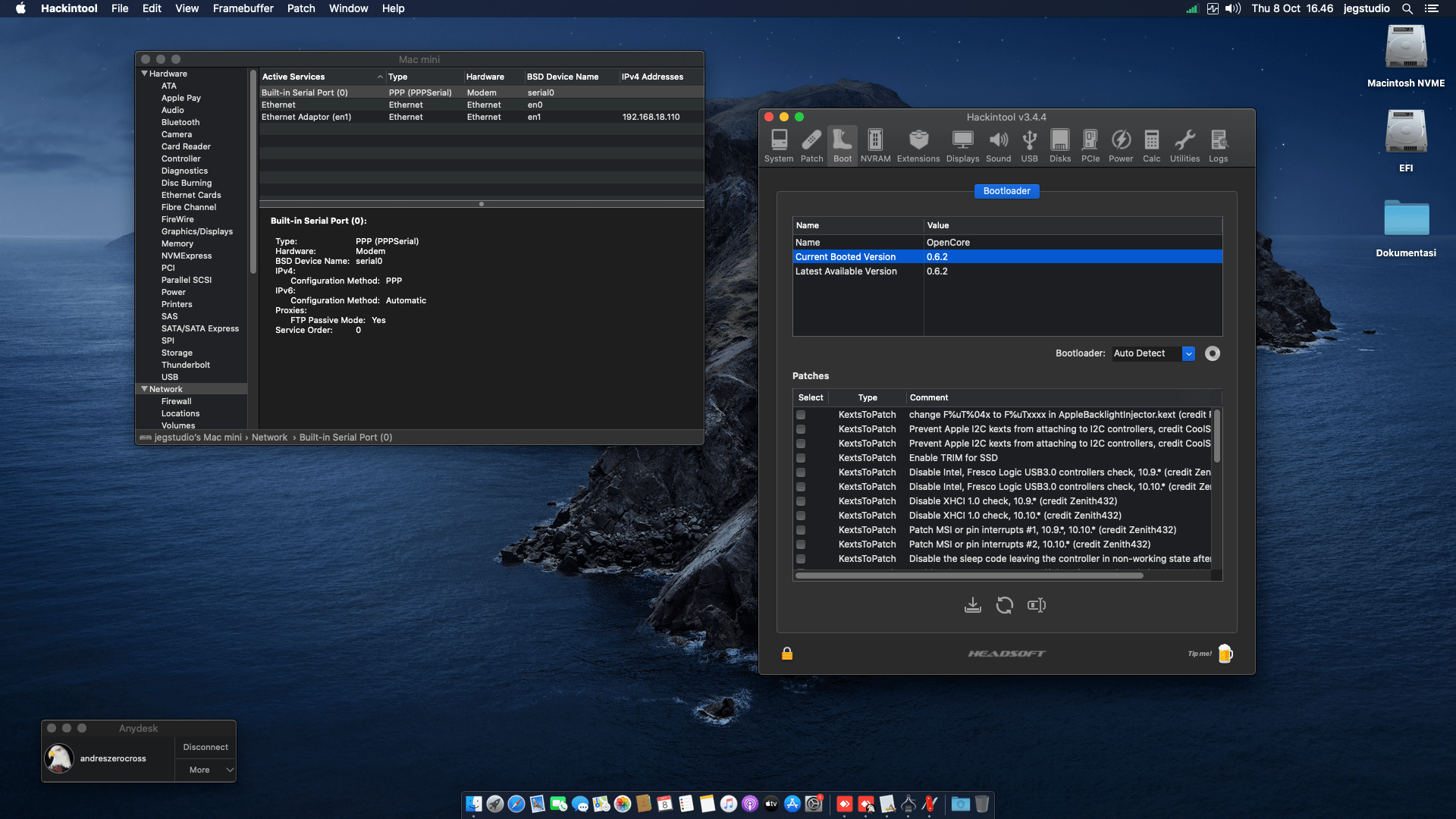Open the Framebuffer menu
1456x819 pixels.
(x=243, y=8)
